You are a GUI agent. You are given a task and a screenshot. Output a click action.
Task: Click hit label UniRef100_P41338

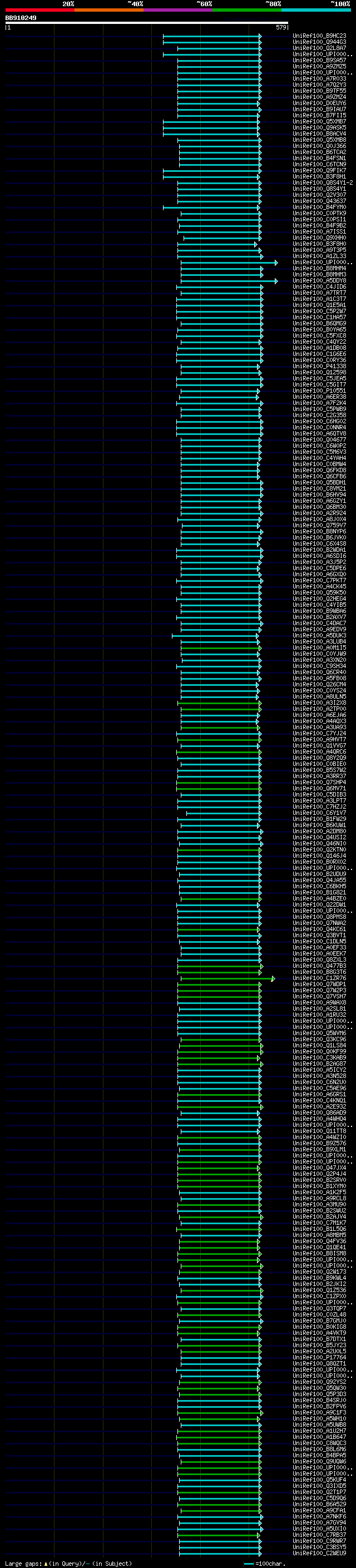[x=319, y=367]
